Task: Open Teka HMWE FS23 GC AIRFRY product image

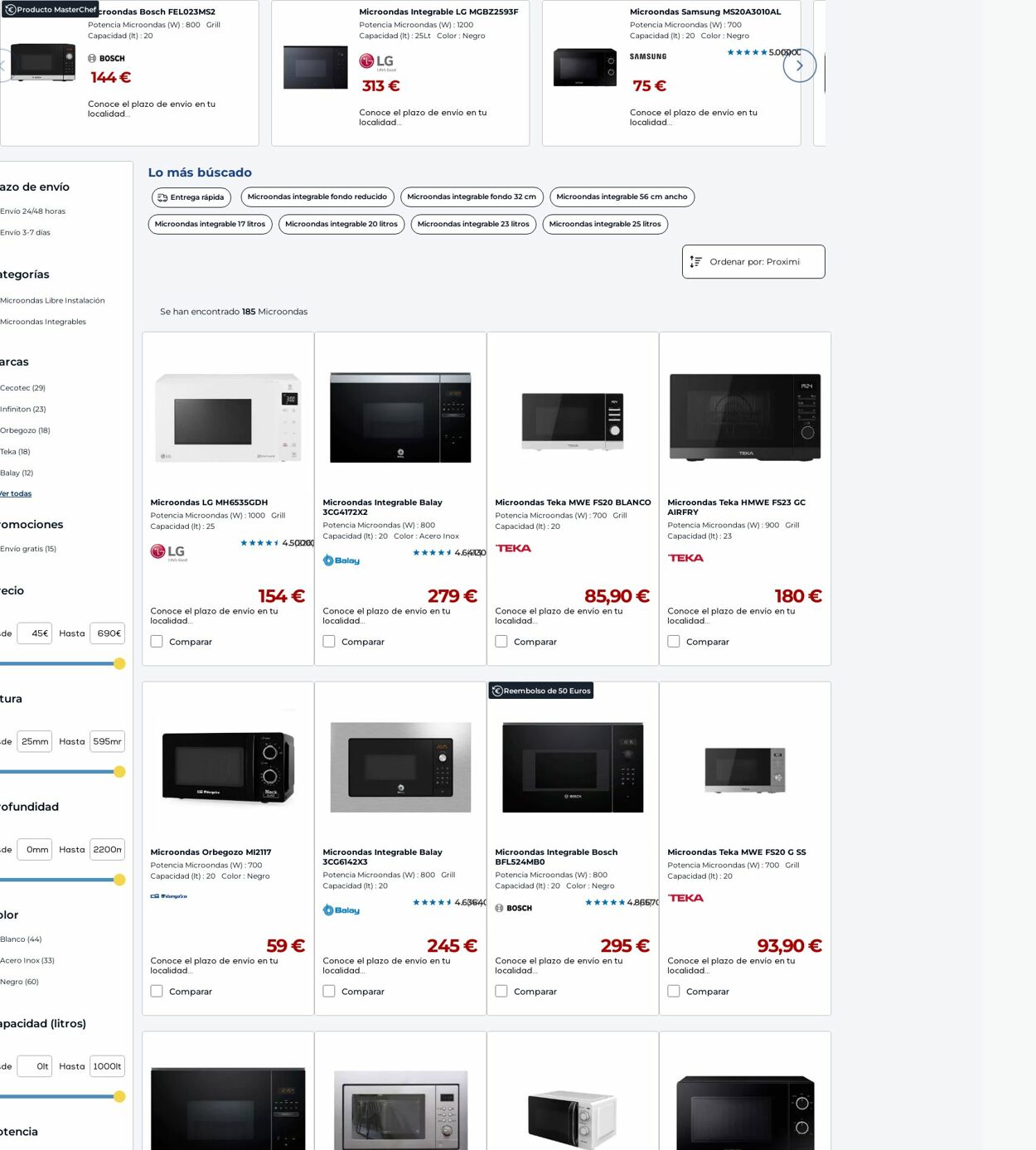Action: point(745,417)
